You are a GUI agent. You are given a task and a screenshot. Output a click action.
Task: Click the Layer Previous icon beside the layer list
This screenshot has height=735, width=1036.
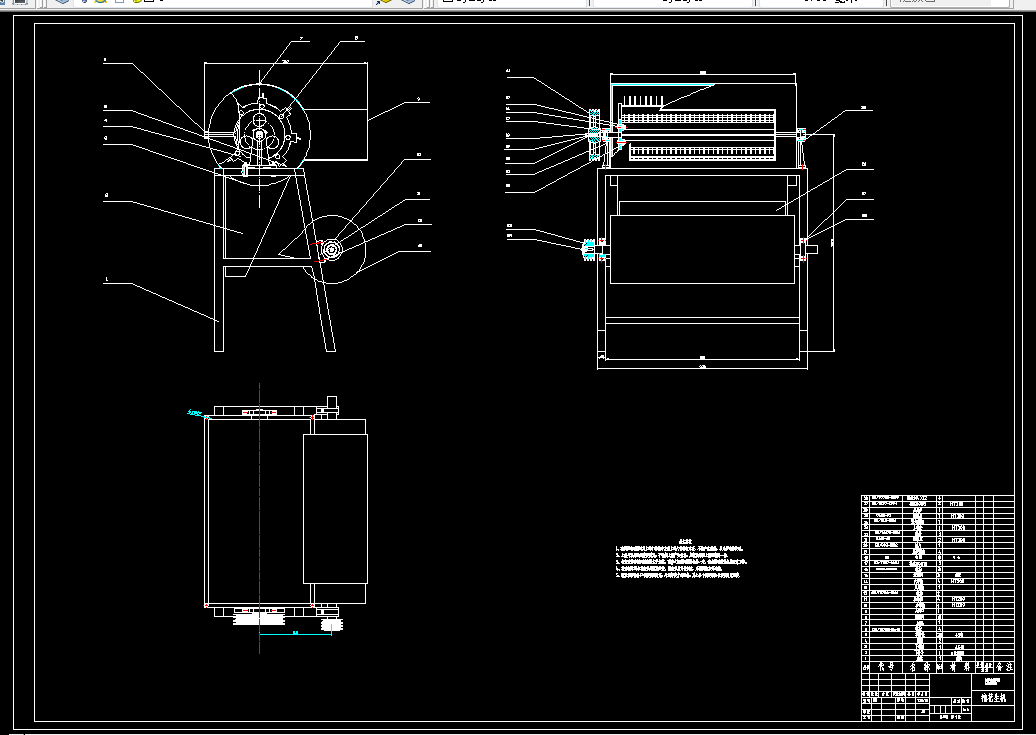409,2
